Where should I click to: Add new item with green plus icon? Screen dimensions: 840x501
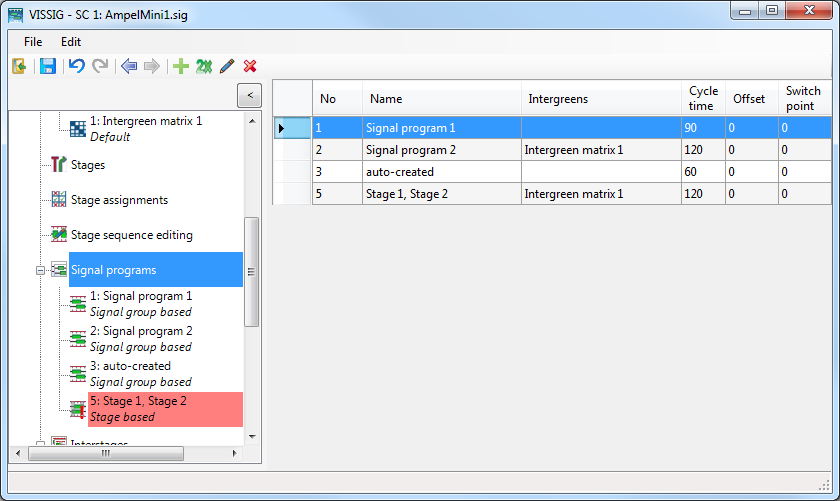click(180, 66)
